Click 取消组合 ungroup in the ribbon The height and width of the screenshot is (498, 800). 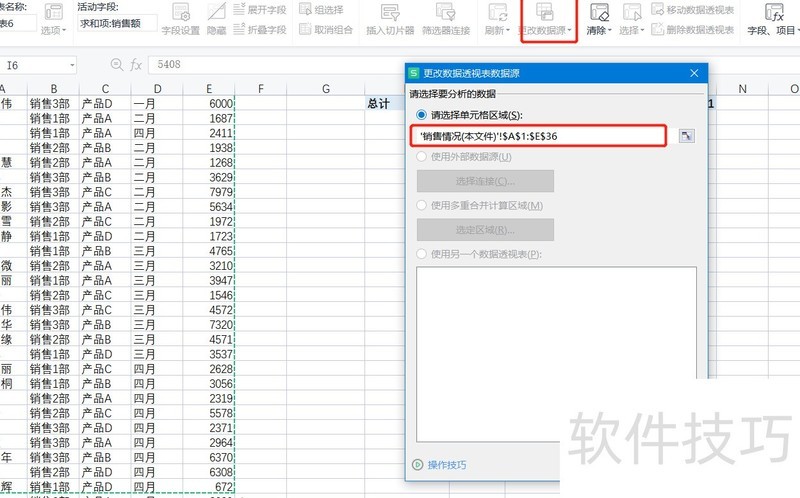coord(326,30)
